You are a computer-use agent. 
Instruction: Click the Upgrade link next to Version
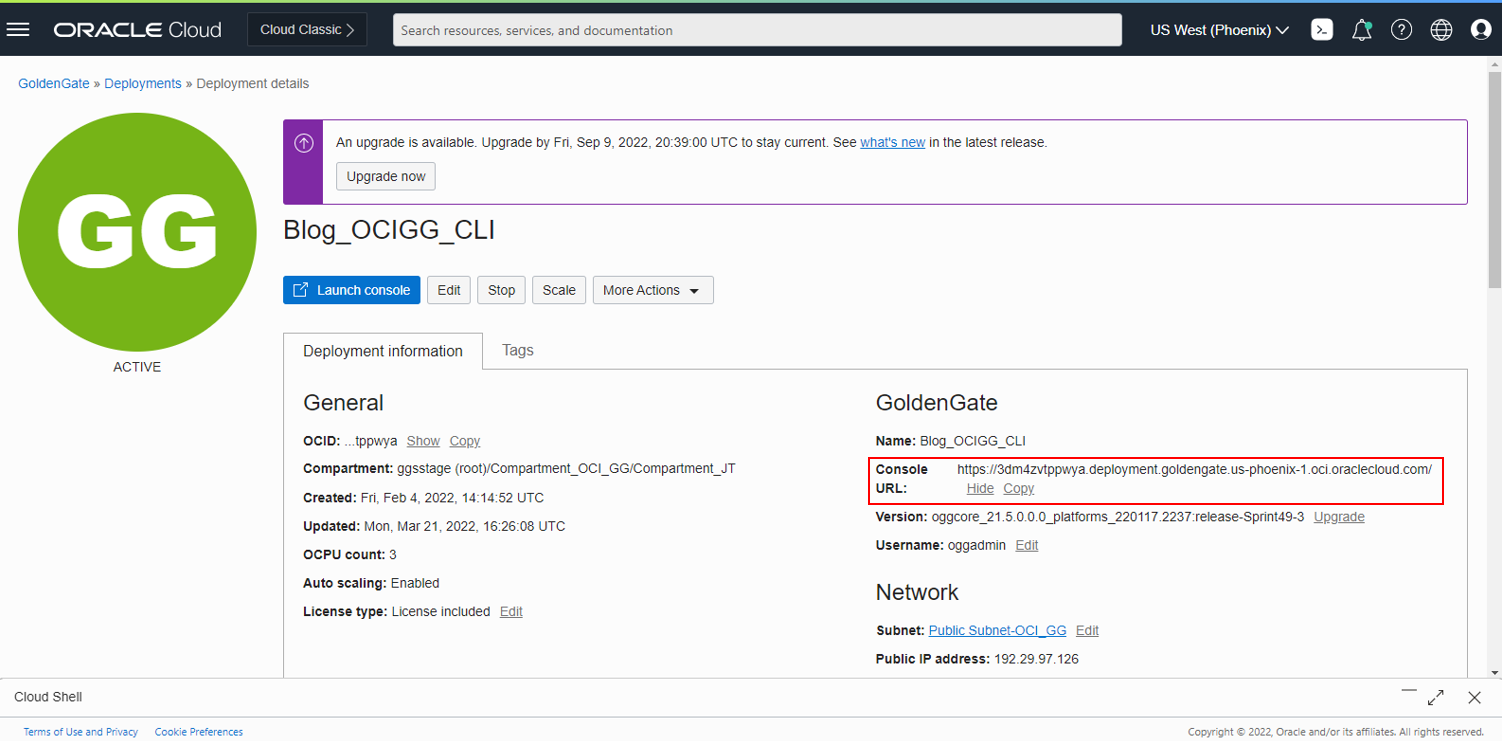[1339, 517]
